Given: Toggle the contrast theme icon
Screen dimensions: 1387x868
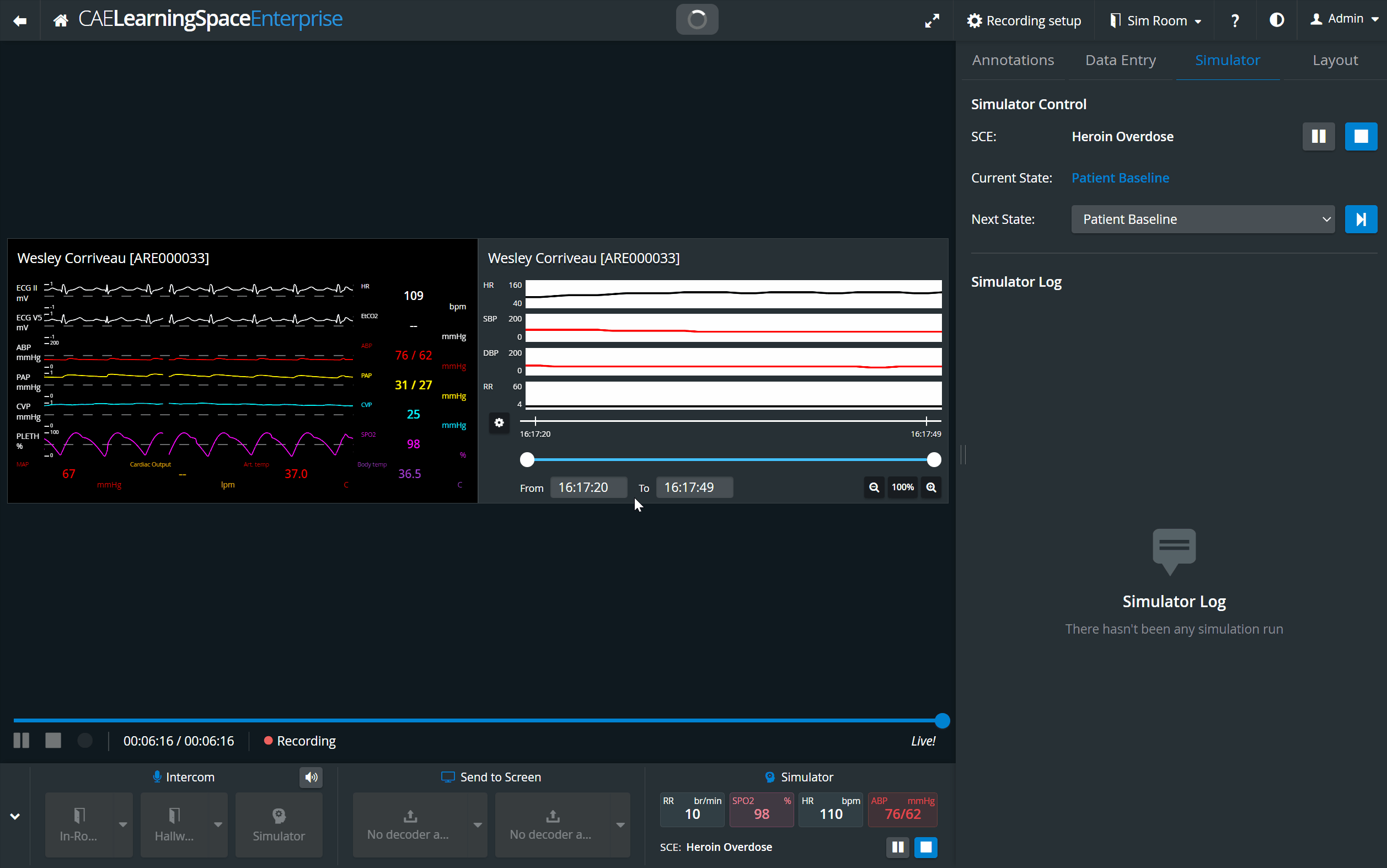Looking at the screenshot, I should tap(1276, 20).
